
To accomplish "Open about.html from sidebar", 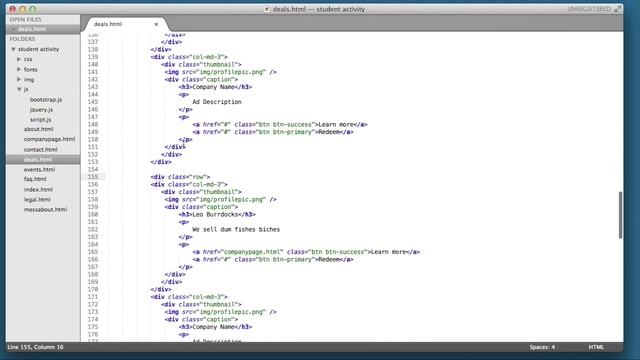I will pos(38,129).
